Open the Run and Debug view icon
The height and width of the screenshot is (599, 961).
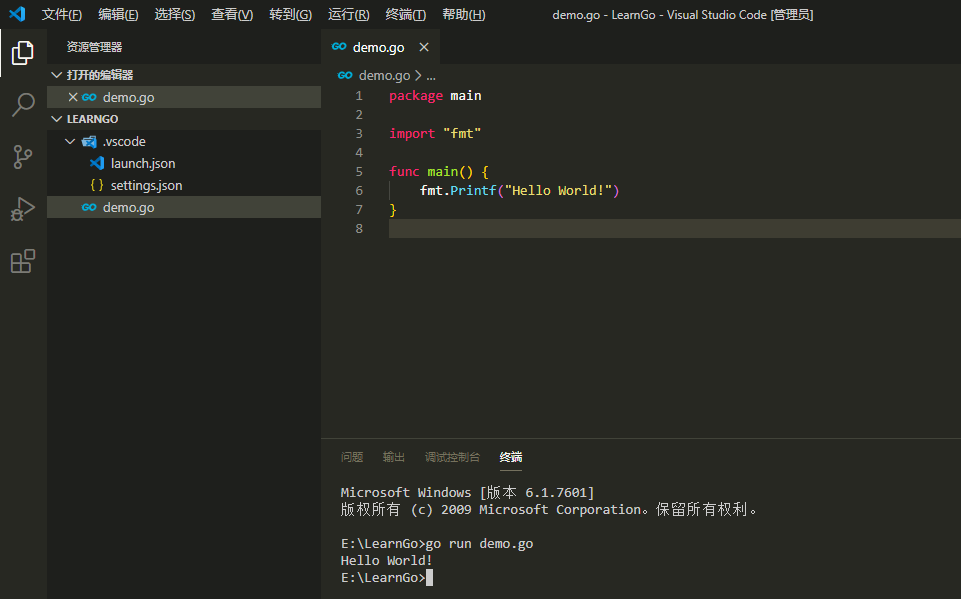[x=23, y=209]
